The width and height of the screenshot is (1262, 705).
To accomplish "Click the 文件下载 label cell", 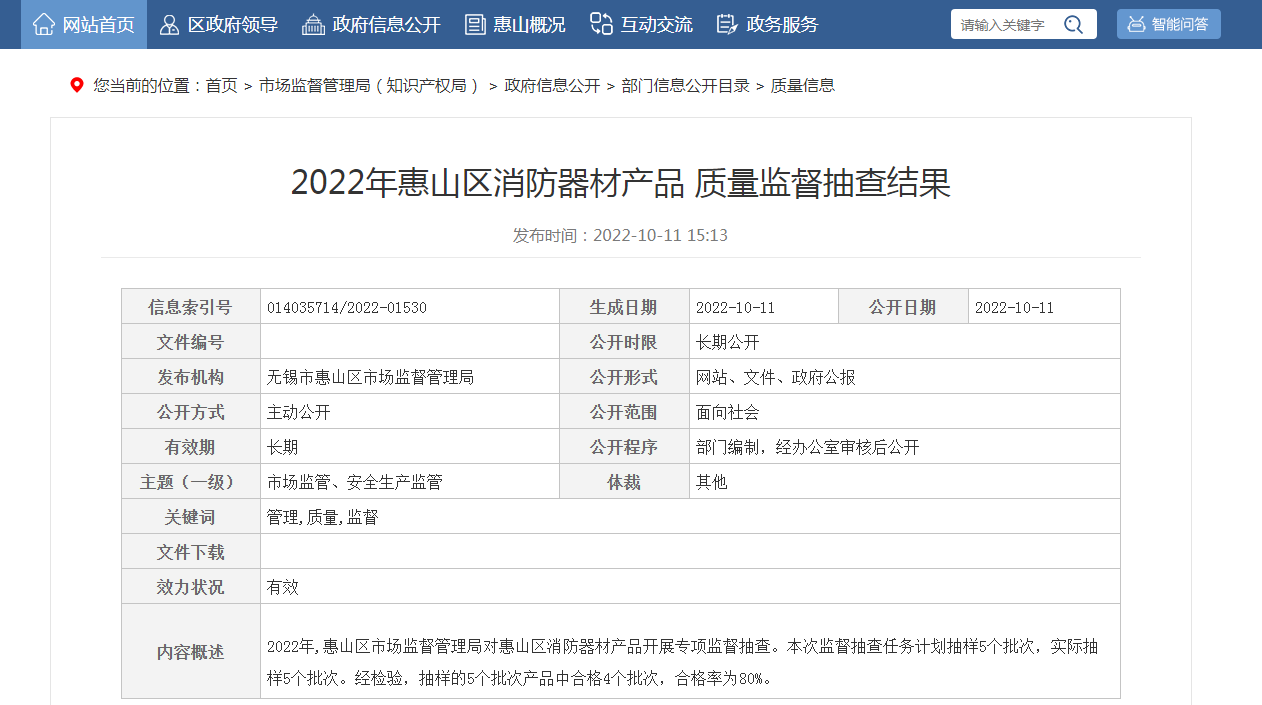I will [190, 552].
